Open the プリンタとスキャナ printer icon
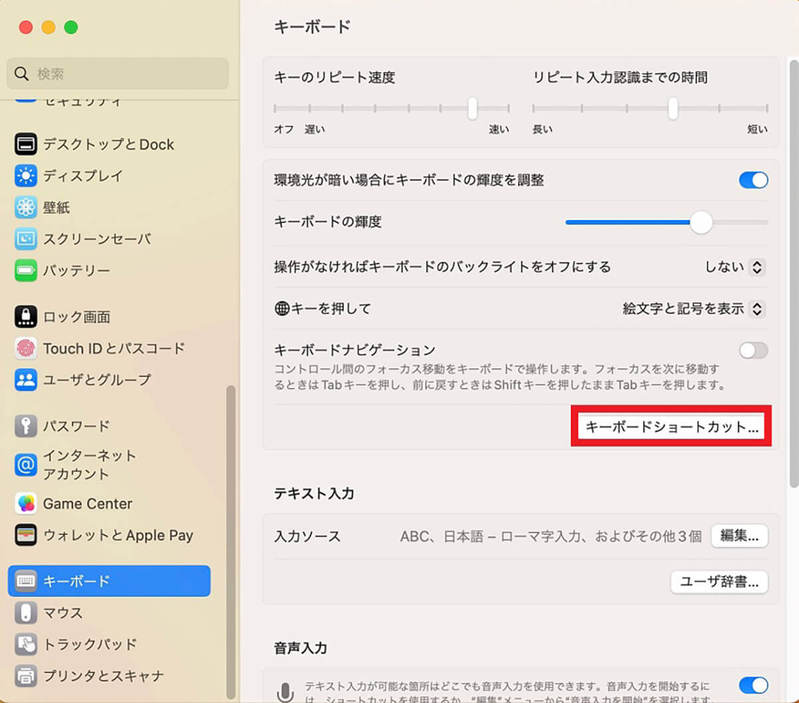Screen dimensions: 799x703 (25, 676)
